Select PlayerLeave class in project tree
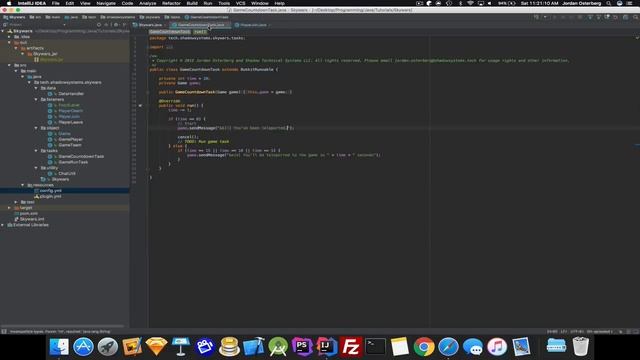 pos(71,122)
